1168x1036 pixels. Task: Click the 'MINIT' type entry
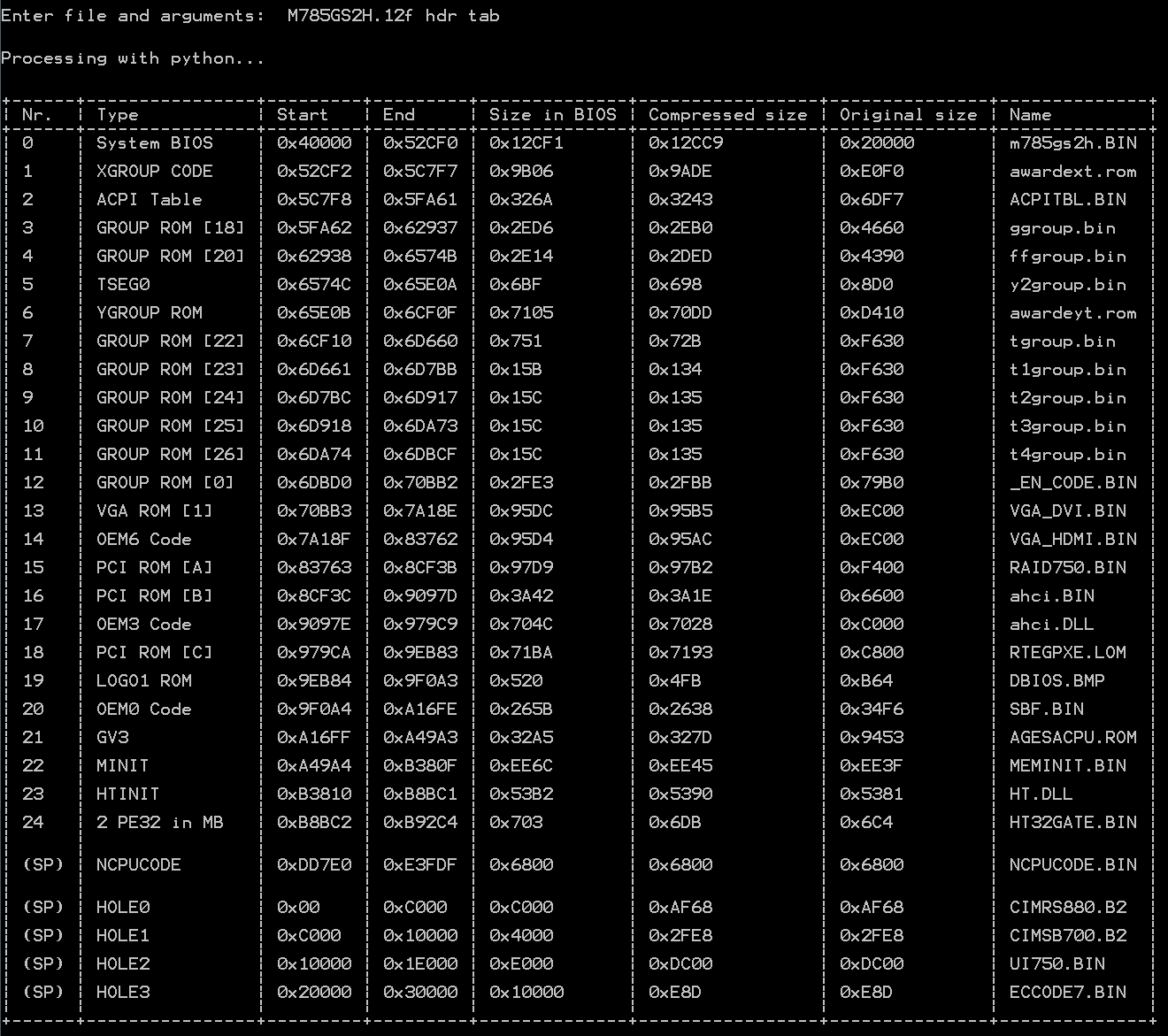tap(122, 765)
